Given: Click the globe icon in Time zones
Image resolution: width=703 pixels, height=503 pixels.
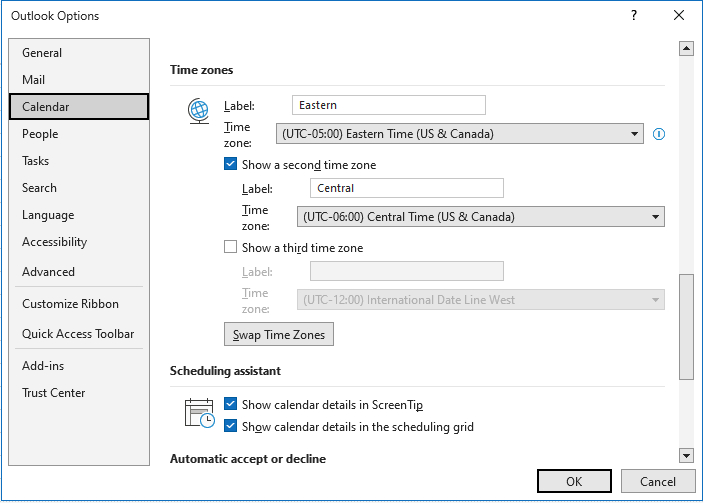Looking at the screenshot, I should [x=199, y=111].
